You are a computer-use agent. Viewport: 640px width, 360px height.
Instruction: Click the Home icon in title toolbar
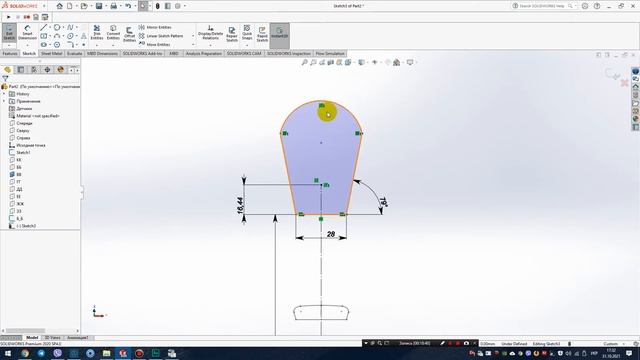click(x=60, y=6)
